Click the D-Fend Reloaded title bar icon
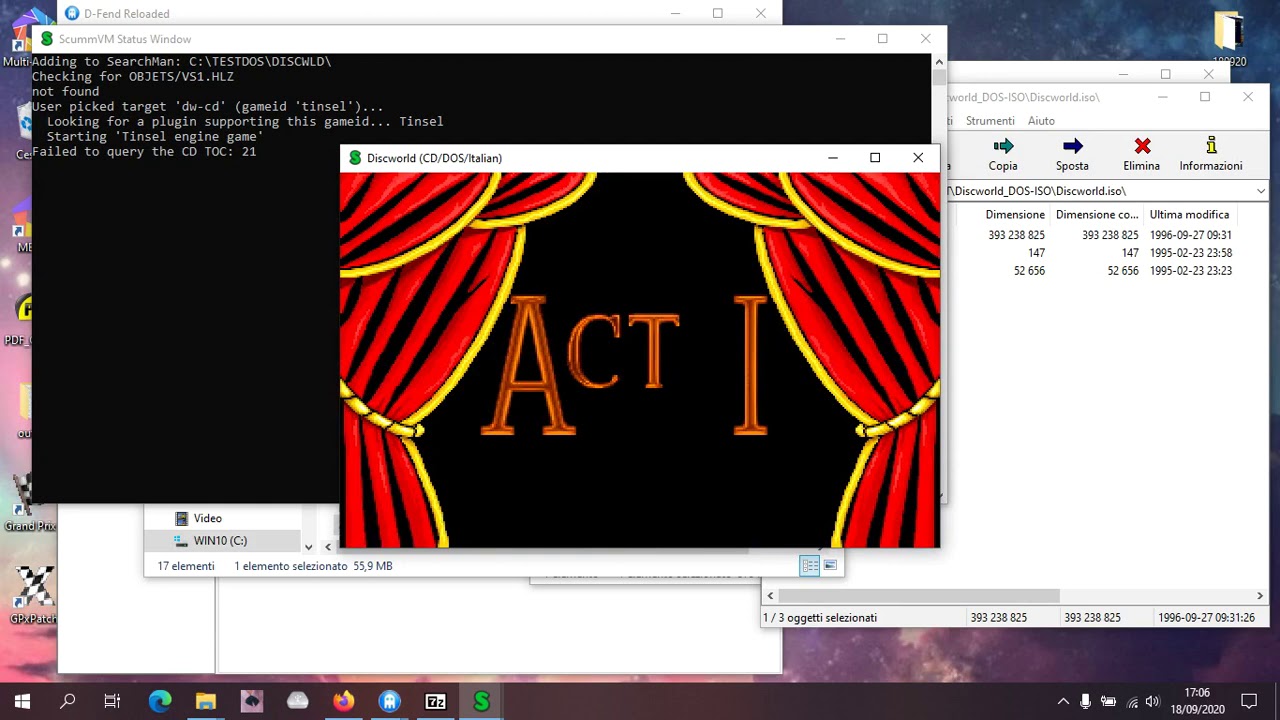The width and height of the screenshot is (1280, 720). [72, 14]
